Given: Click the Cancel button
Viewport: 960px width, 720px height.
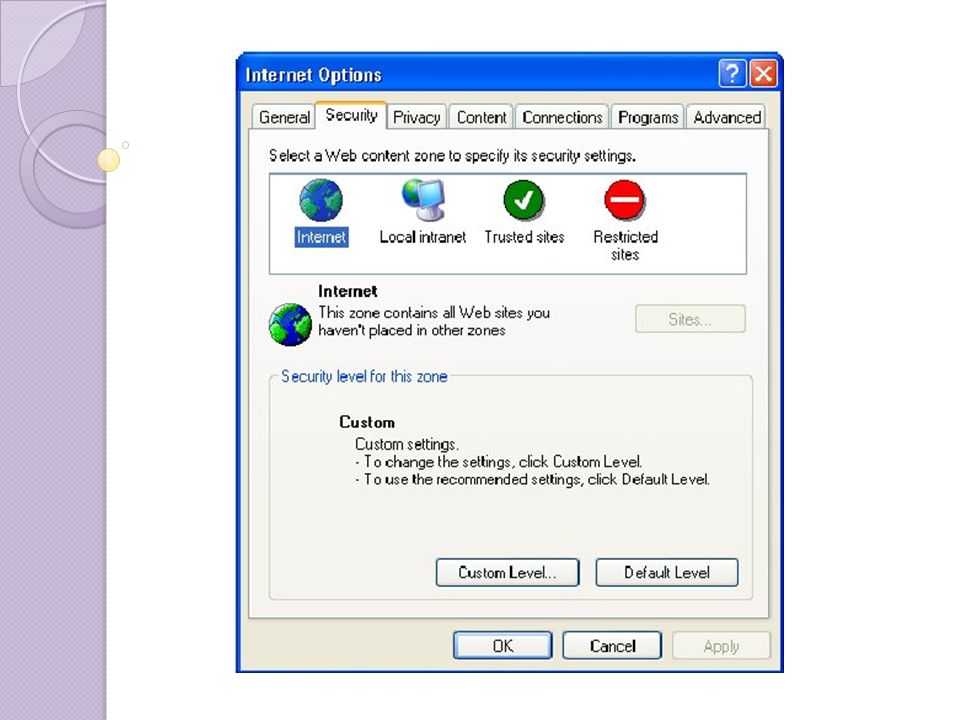Looking at the screenshot, I should [x=612, y=646].
